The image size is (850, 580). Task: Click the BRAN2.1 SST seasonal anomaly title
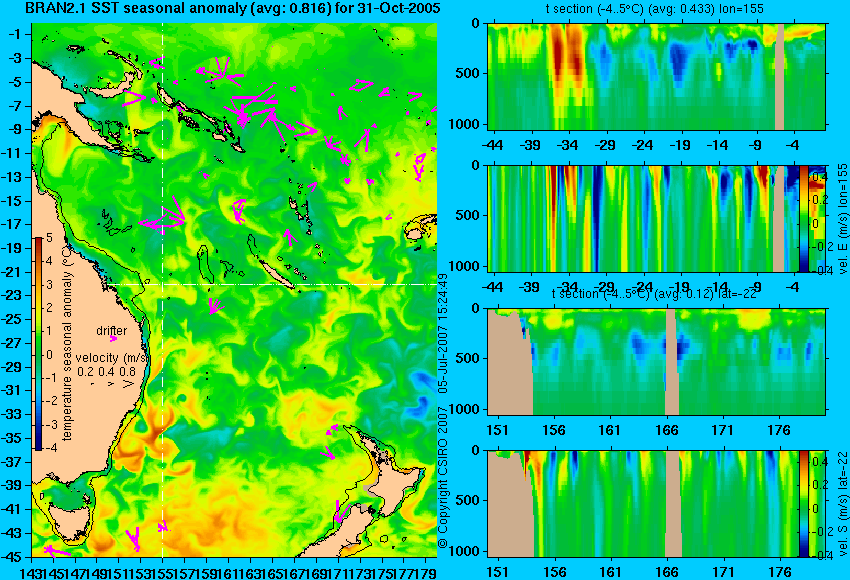(x=233, y=9)
